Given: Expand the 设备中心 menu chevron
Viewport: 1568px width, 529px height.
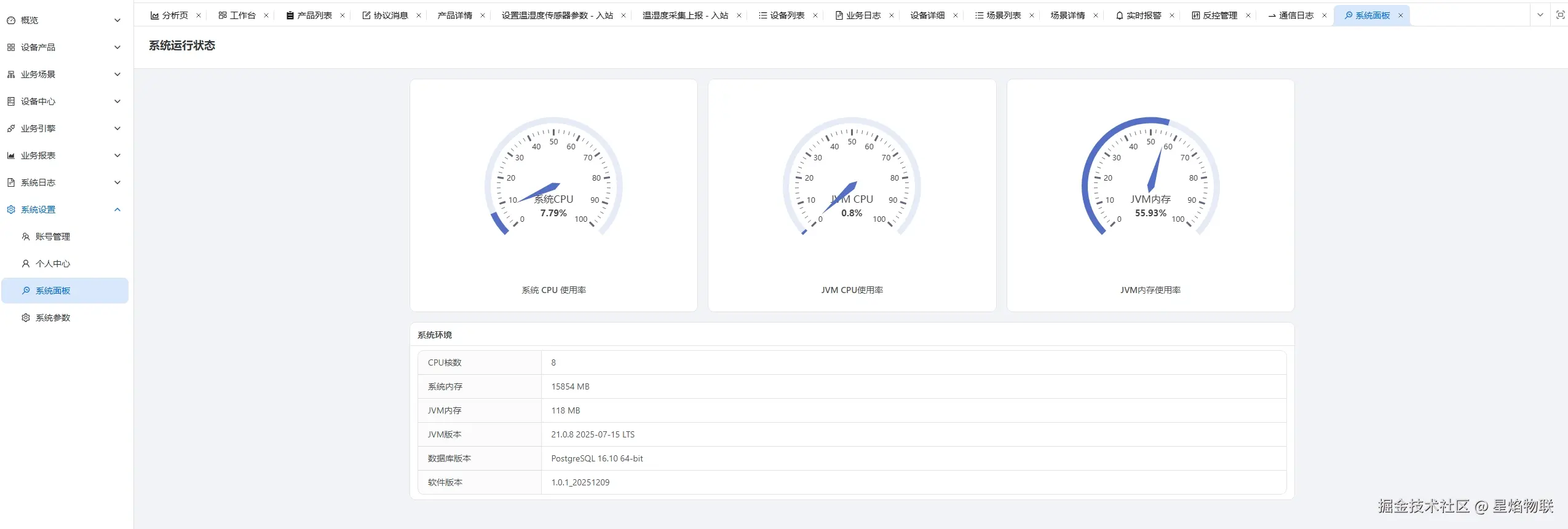Looking at the screenshot, I should (x=117, y=101).
